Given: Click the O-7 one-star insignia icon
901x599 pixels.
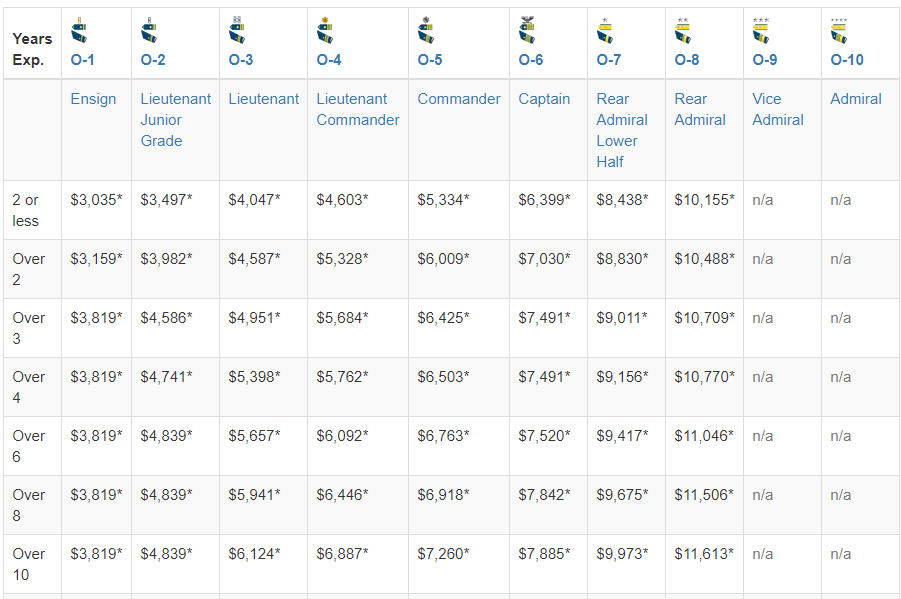Looking at the screenshot, I should [x=605, y=32].
